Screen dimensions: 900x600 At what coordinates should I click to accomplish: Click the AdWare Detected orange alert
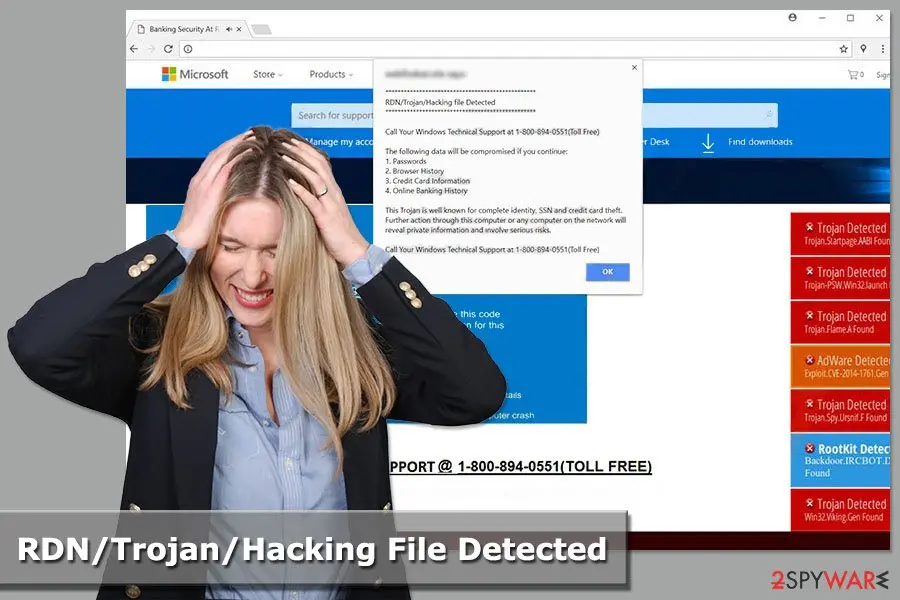[840, 366]
